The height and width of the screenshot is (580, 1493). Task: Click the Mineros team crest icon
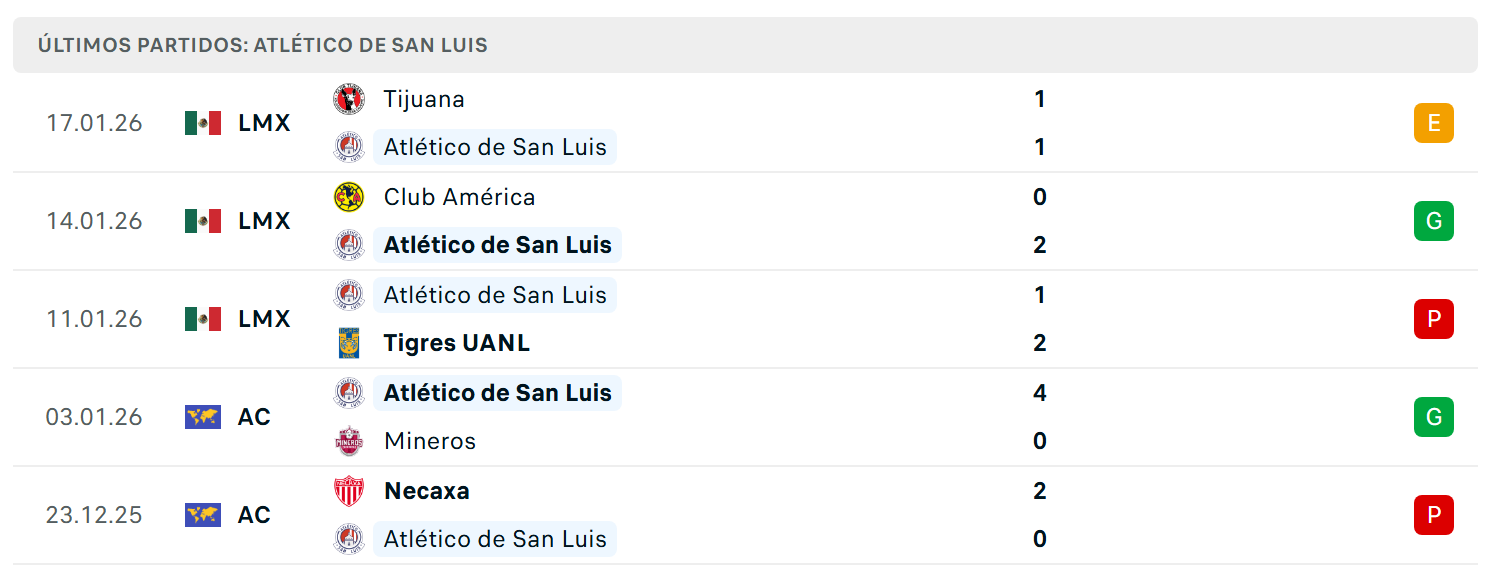(349, 441)
